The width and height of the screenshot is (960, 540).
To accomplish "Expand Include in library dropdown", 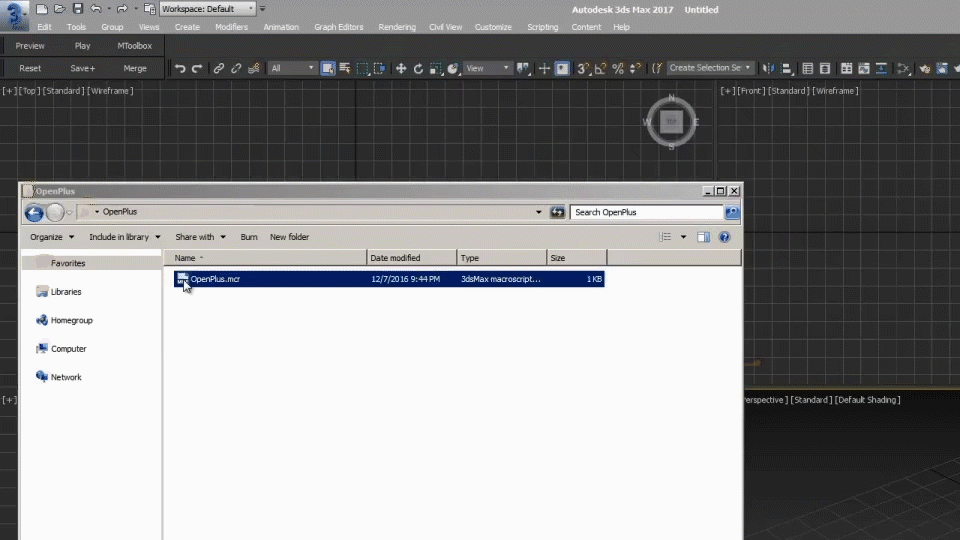I will pyautogui.click(x=125, y=237).
